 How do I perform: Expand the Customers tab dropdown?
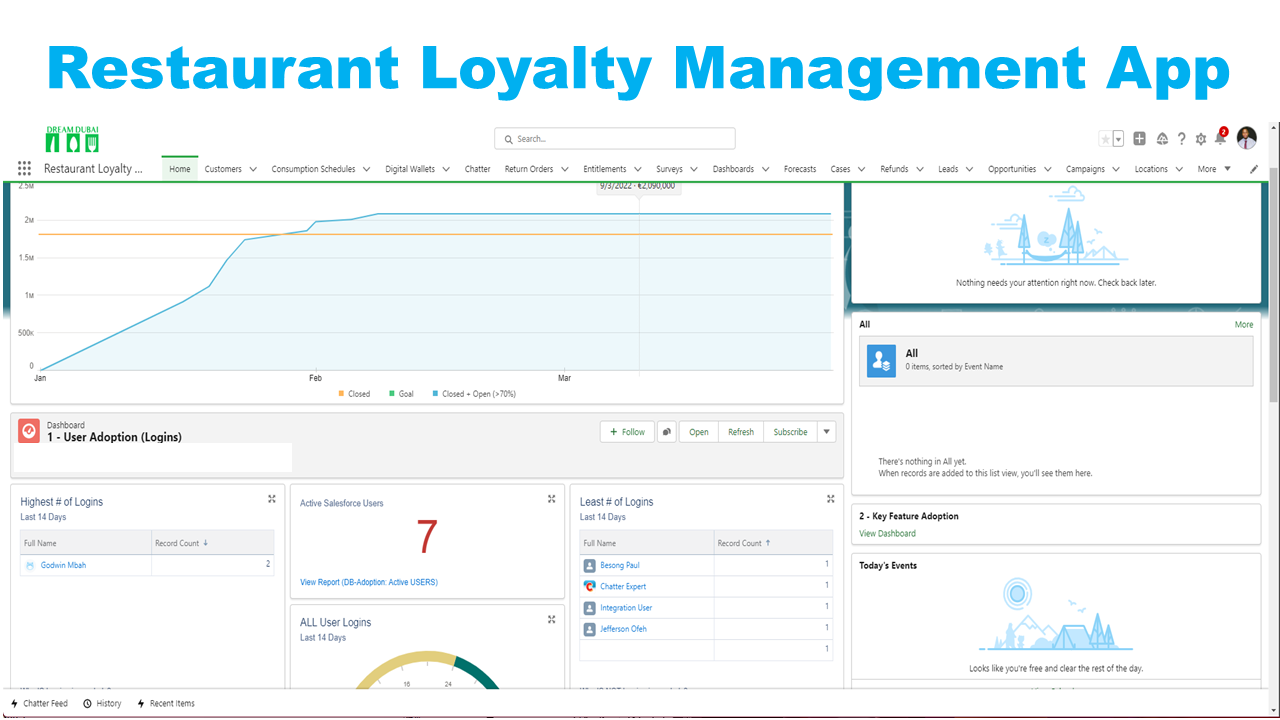point(253,169)
